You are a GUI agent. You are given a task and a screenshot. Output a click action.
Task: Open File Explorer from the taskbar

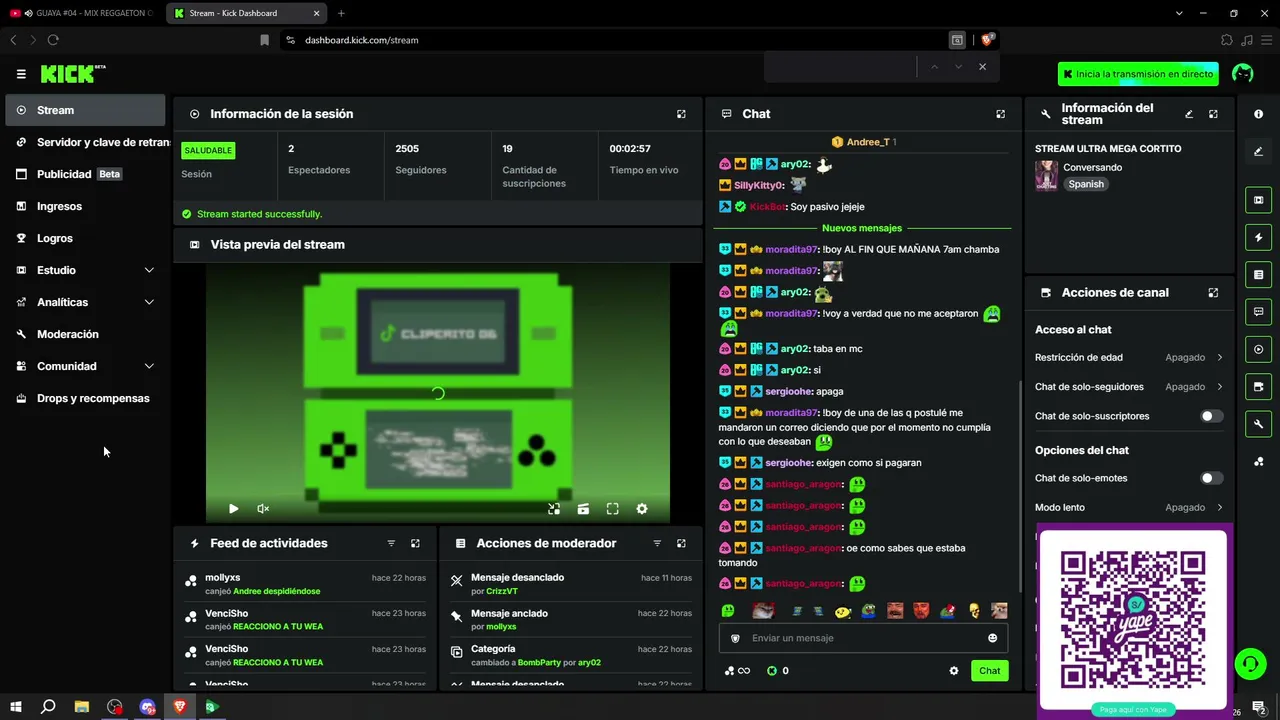pos(82,707)
